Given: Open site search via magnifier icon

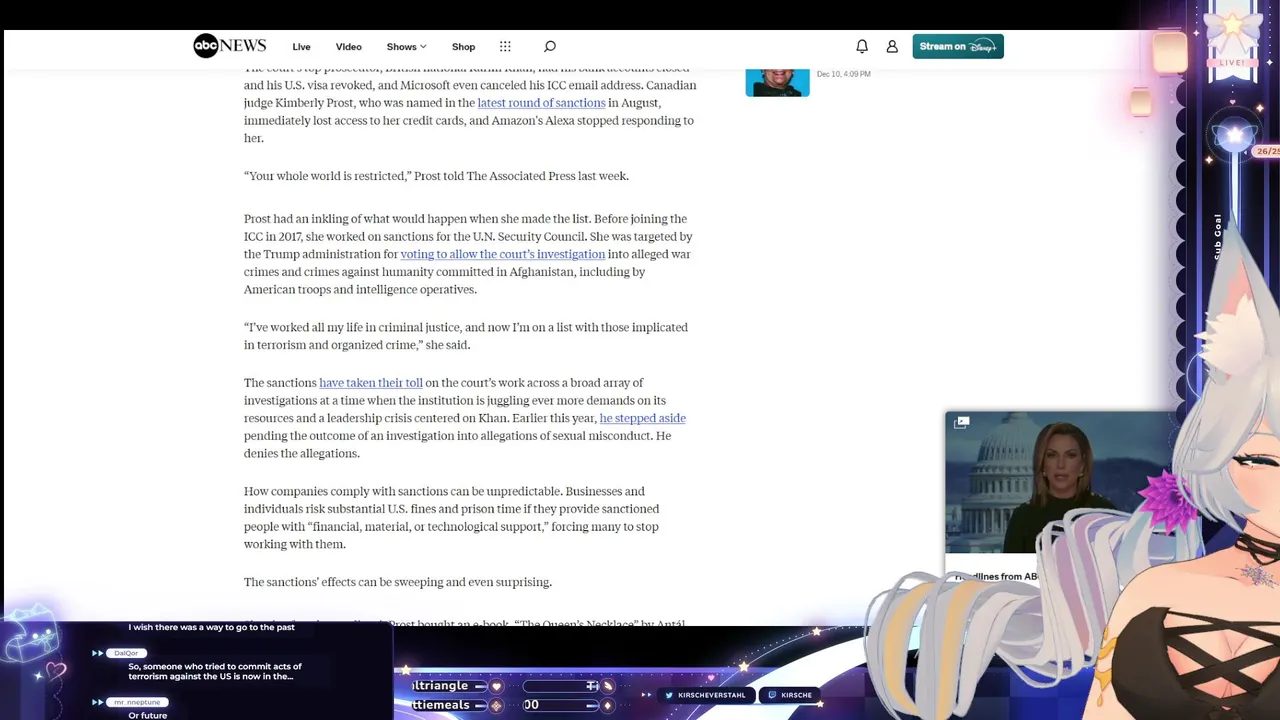Looking at the screenshot, I should tap(549, 46).
